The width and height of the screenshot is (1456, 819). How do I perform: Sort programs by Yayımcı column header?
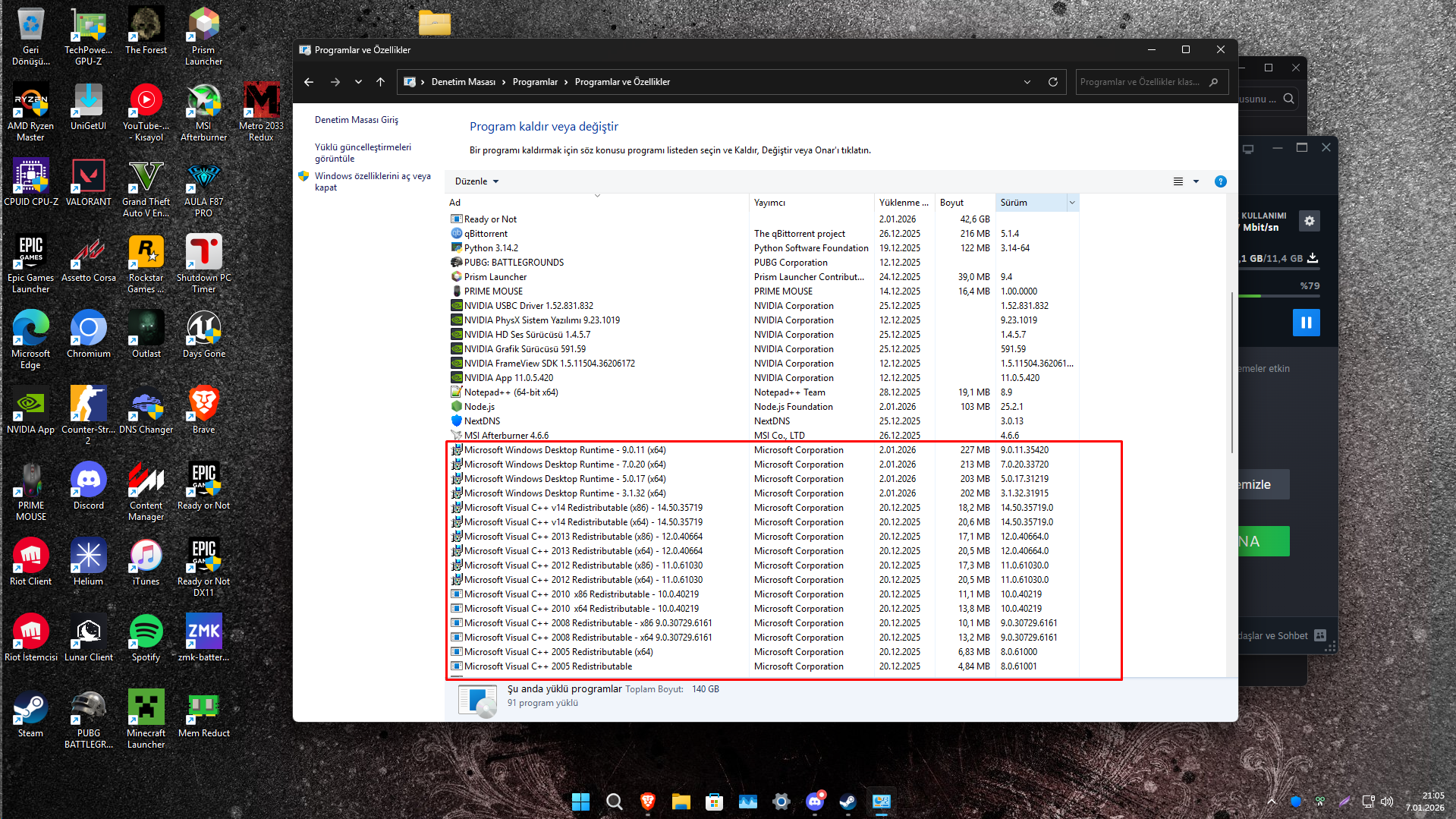tap(811, 203)
